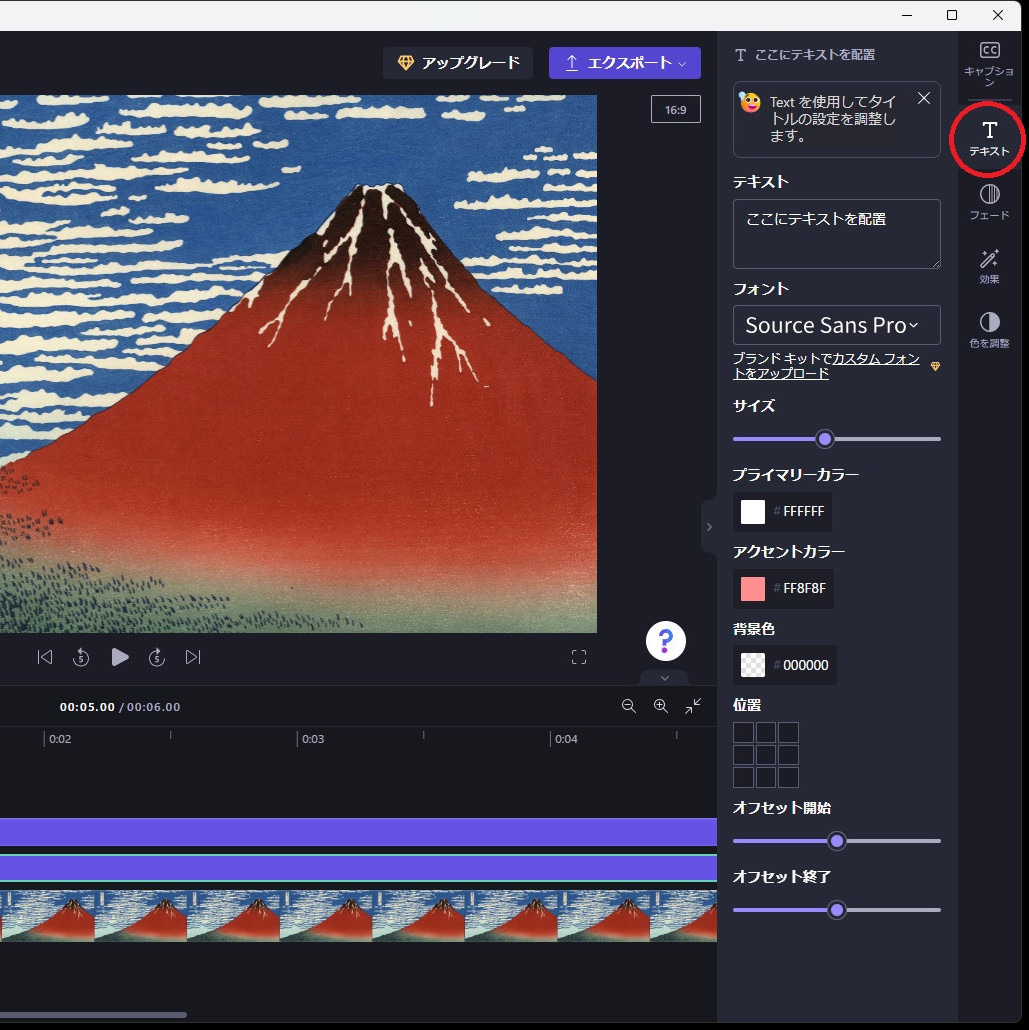This screenshot has width=1029, height=1030.
Task: Open the フェード (Fade) sidebar tab
Action: (x=989, y=202)
